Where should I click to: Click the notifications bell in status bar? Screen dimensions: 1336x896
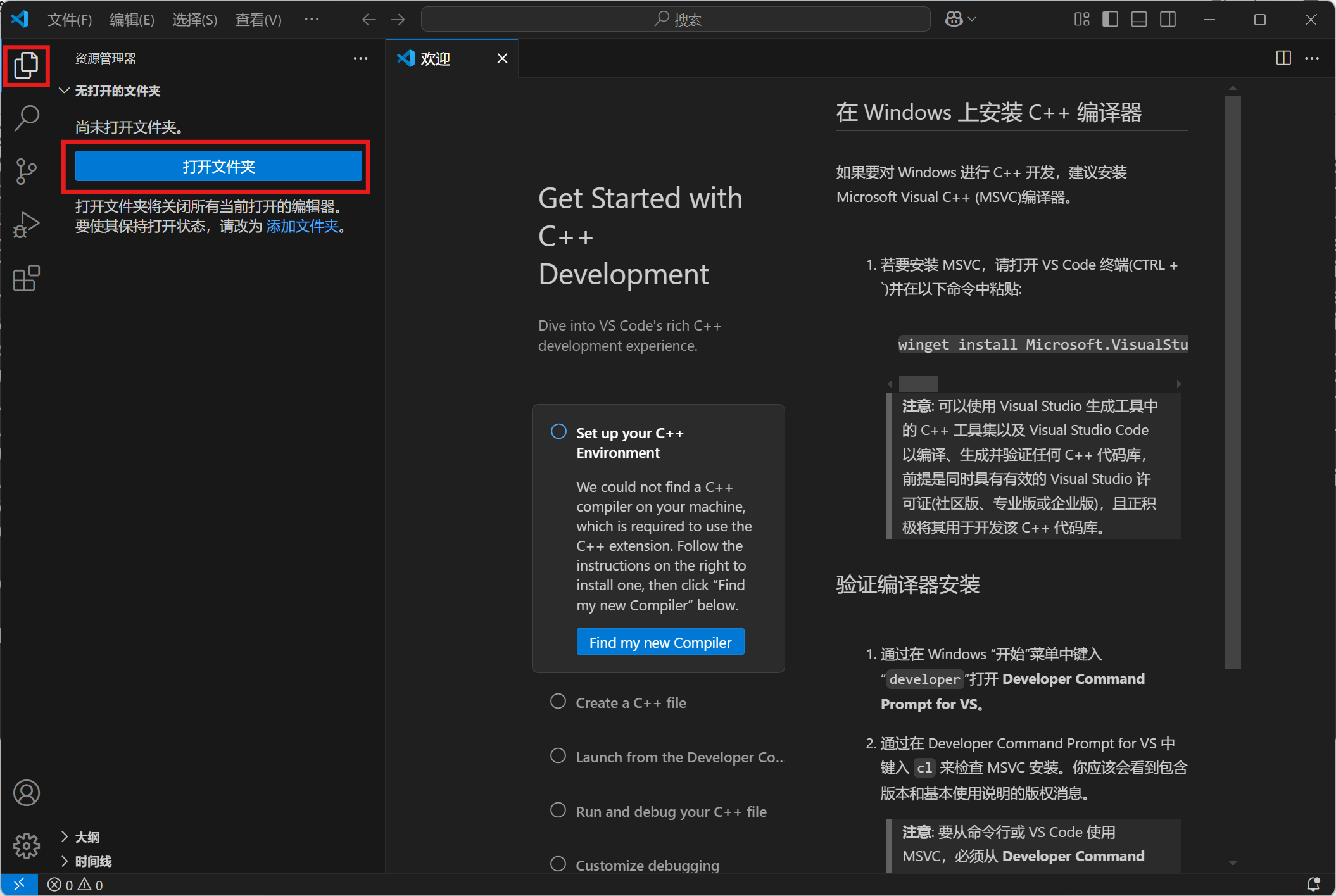click(x=1313, y=884)
